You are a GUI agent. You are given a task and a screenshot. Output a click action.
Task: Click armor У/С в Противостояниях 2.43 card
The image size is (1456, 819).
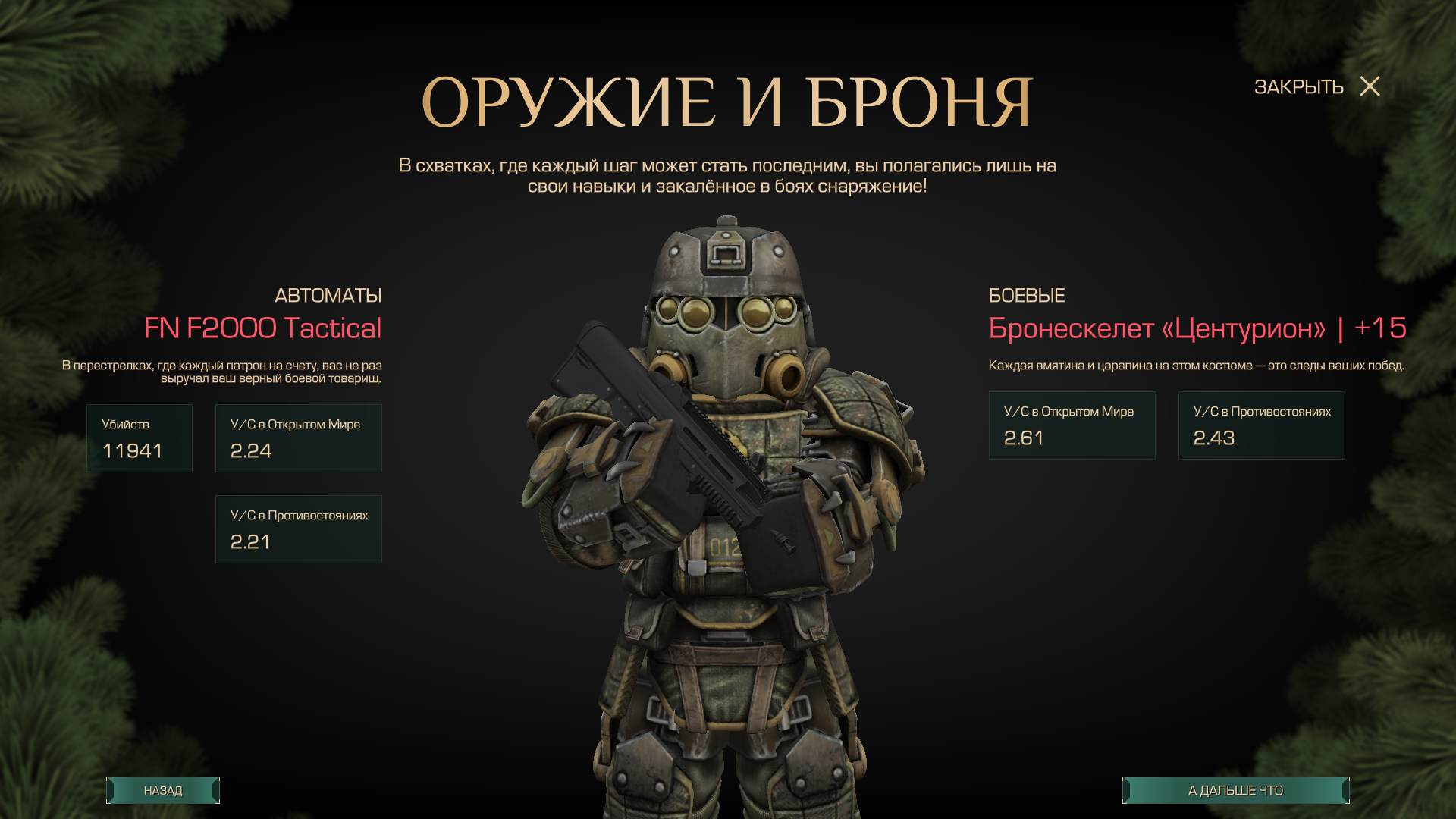coord(1262,425)
